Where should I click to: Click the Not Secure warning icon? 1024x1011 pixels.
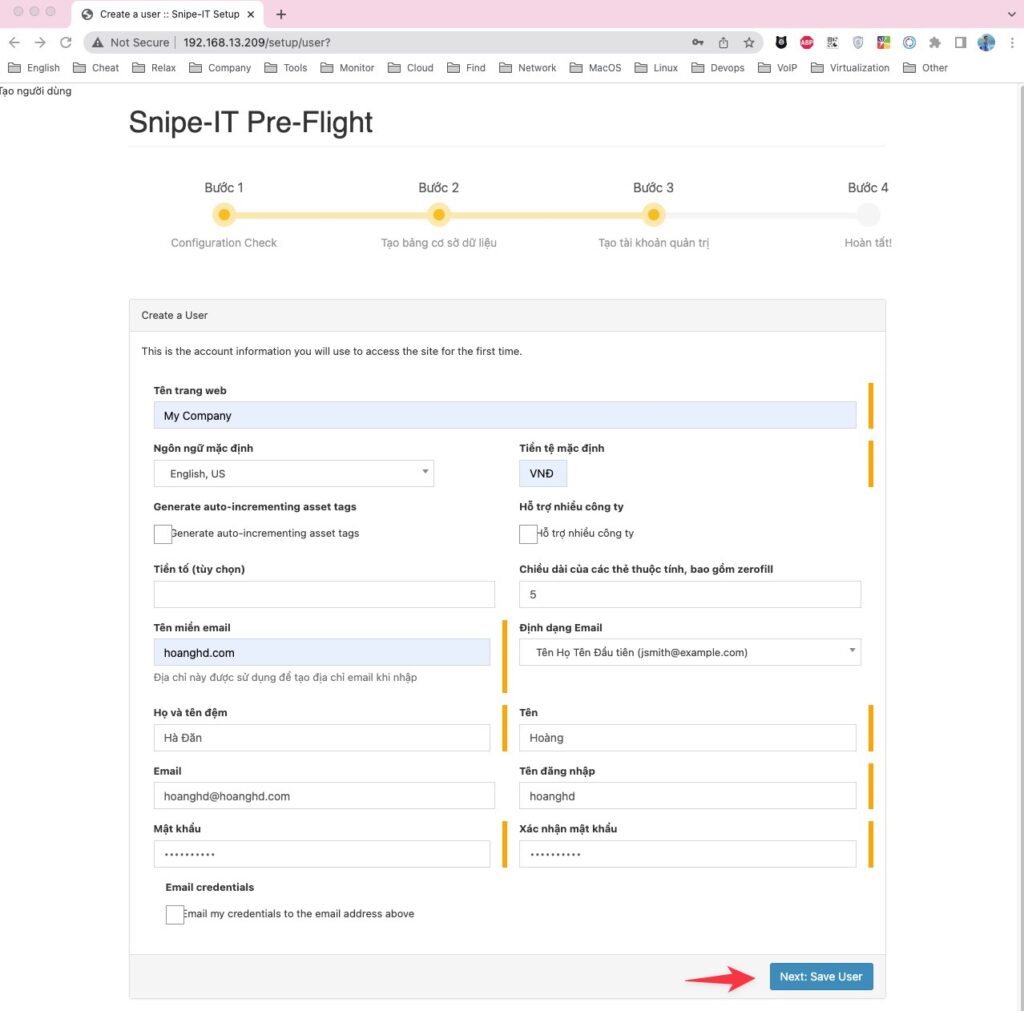[x=97, y=42]
